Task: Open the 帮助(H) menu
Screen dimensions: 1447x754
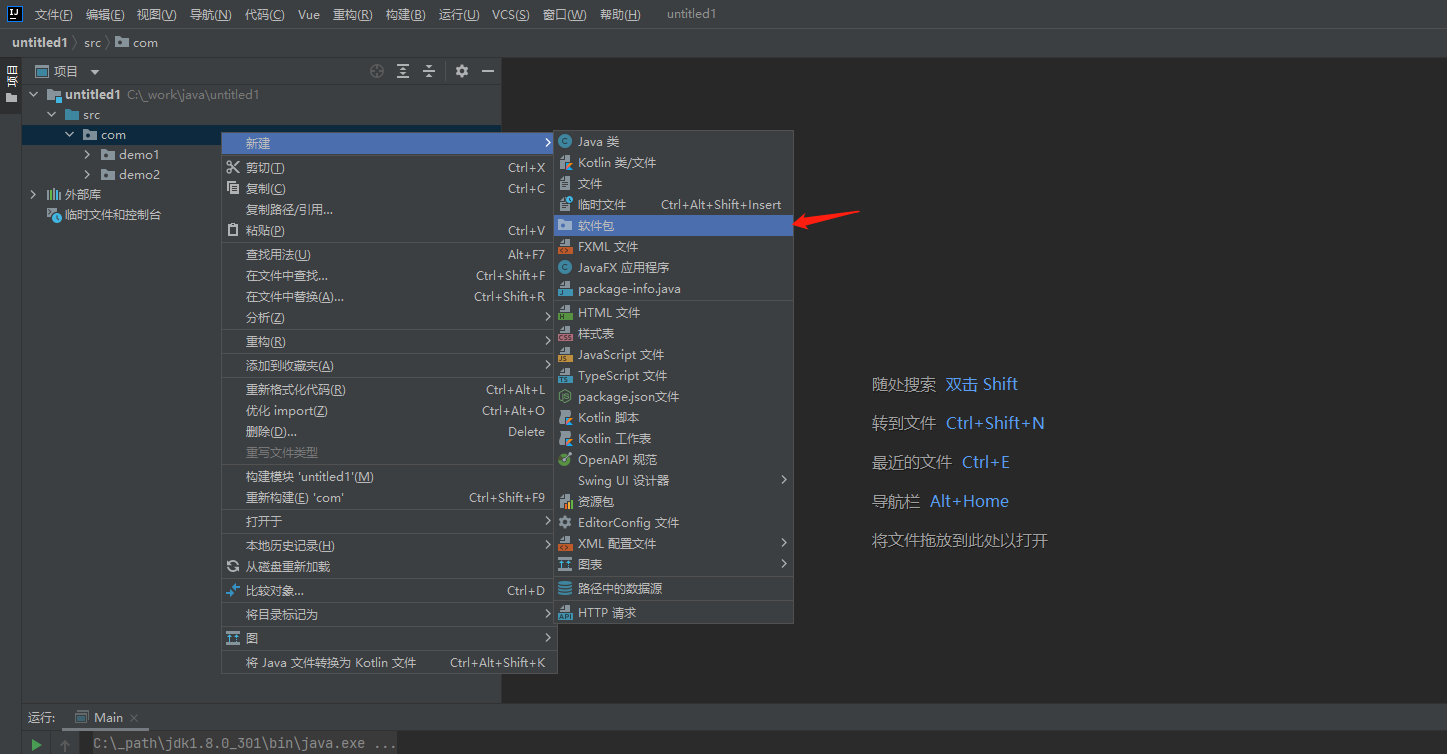Action: click(x=620, y=15)
